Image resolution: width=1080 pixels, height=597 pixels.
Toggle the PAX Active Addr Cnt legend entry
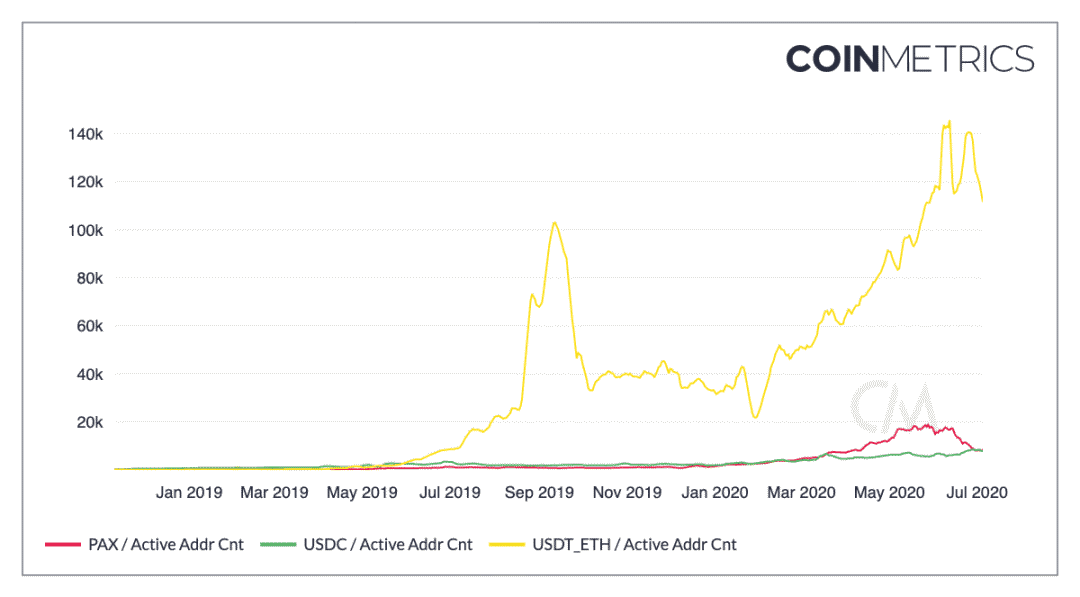pyautogui.click(x=145, y=544)
